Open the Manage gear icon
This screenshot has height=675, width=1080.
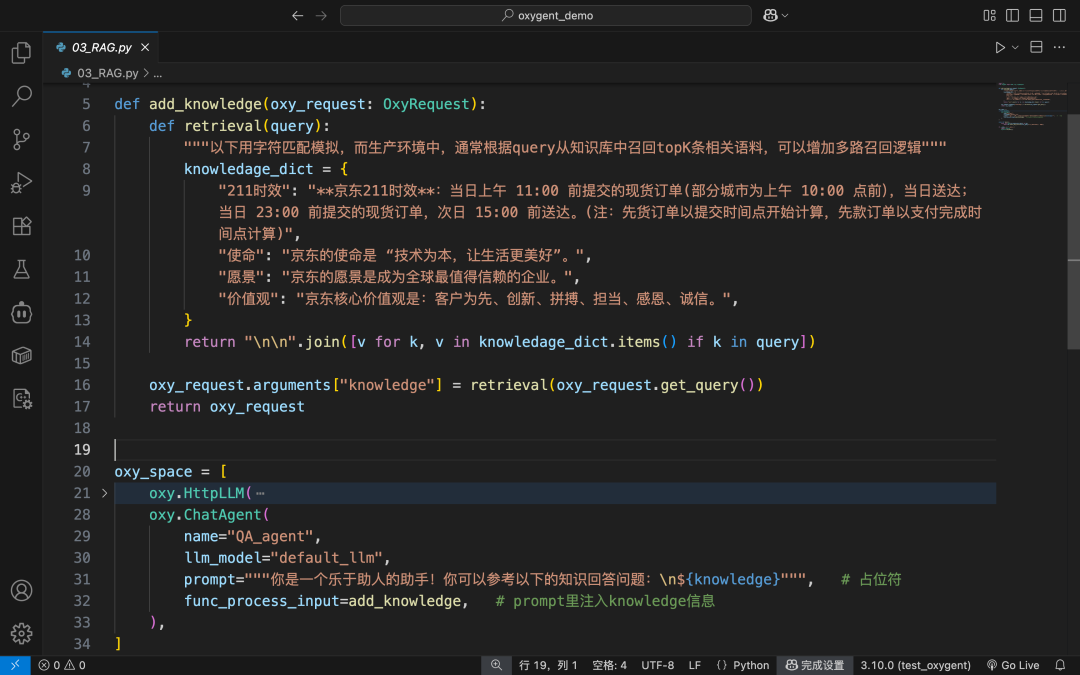coord(21,634)
